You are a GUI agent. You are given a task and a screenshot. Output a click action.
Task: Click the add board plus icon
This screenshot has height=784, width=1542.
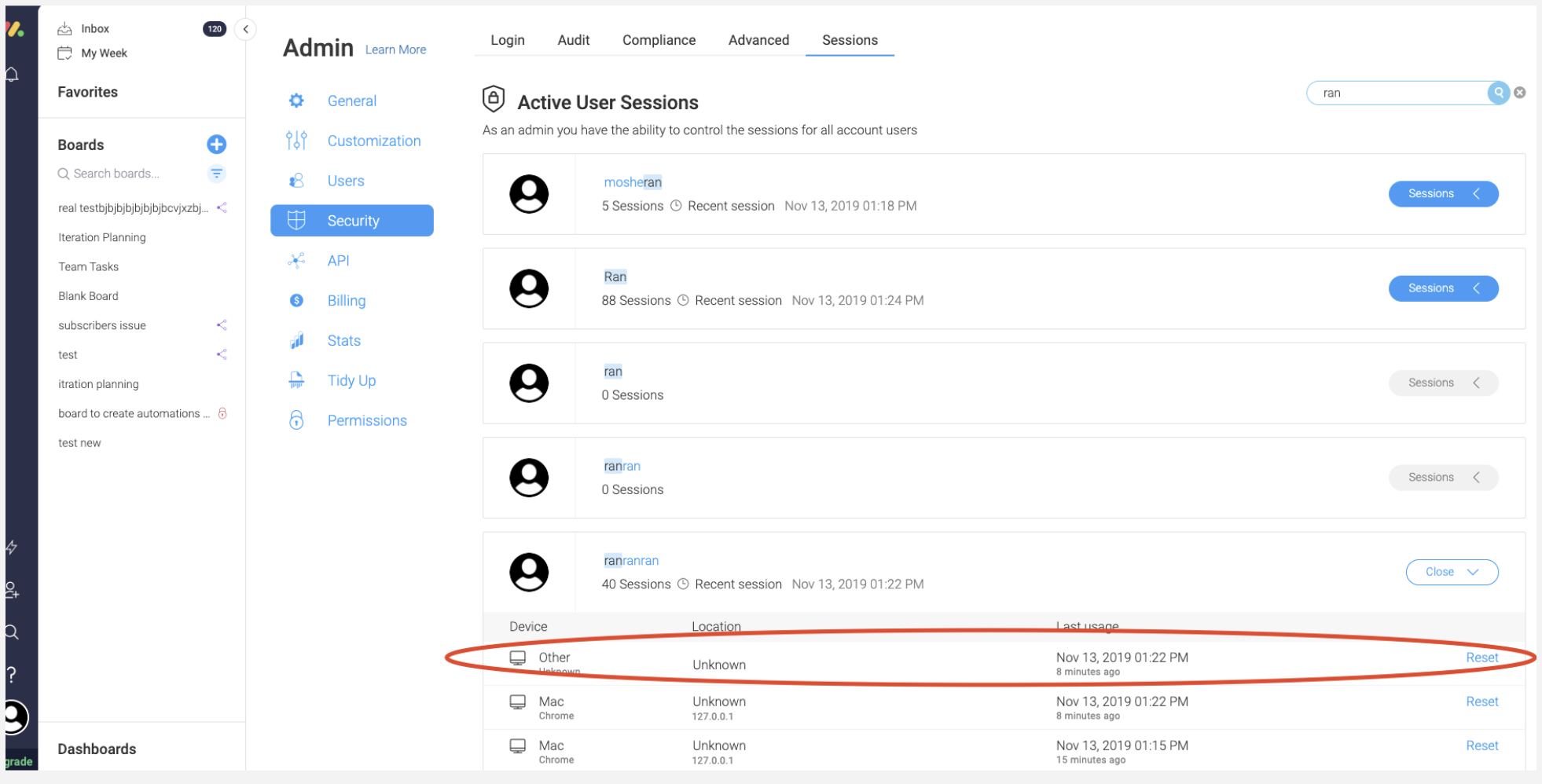coord(216,145)
